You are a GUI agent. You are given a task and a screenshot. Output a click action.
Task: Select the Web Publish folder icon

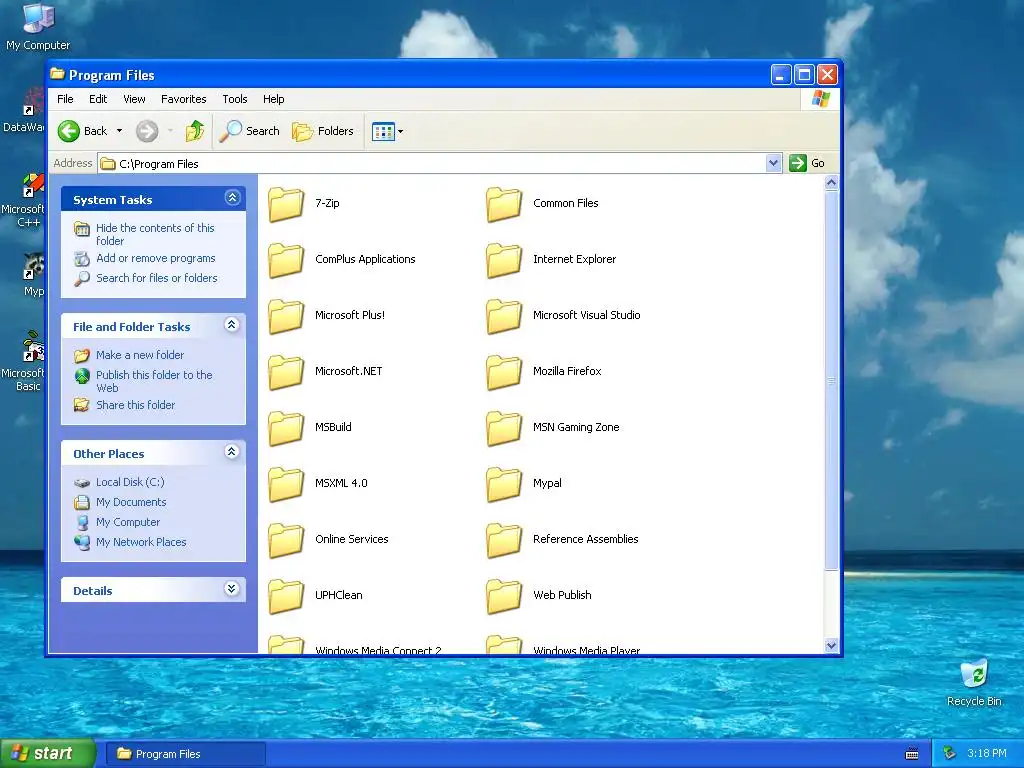(504, 596)
